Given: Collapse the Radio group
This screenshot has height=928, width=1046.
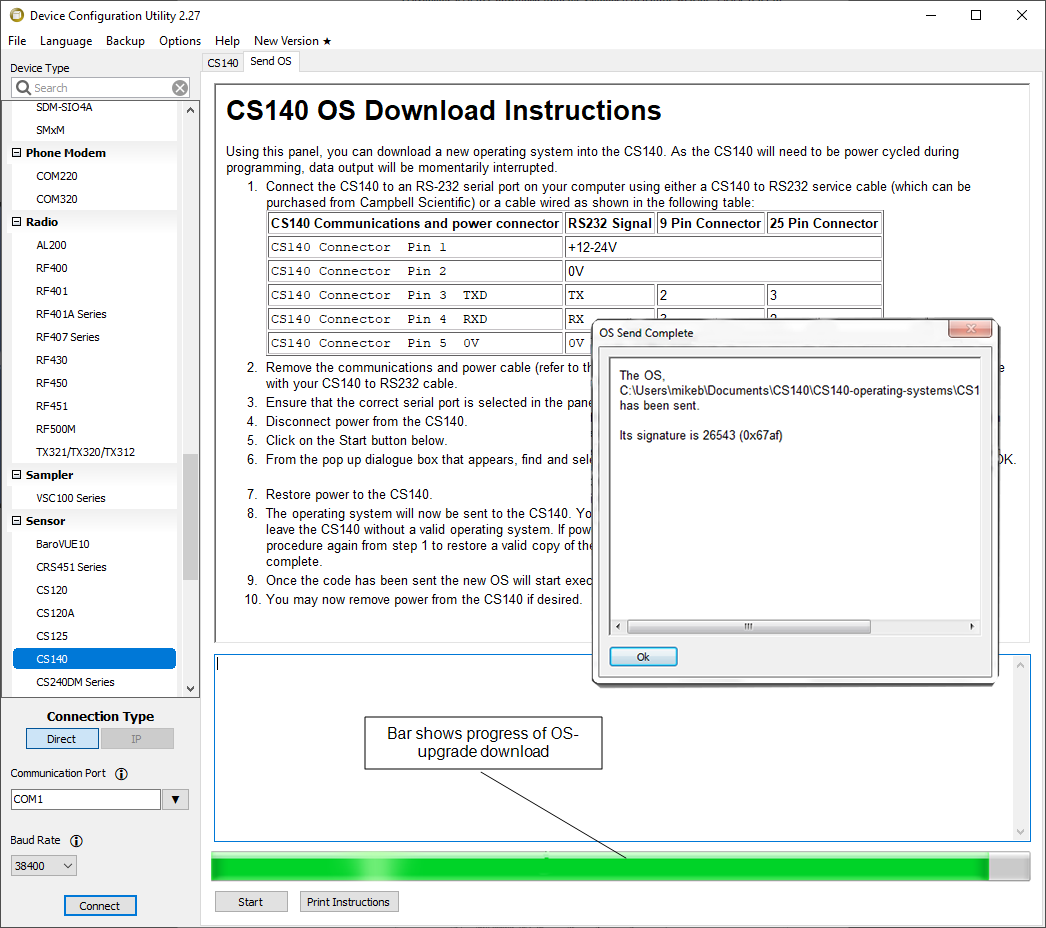Looking at the screenshot, I should click(17, 221).
